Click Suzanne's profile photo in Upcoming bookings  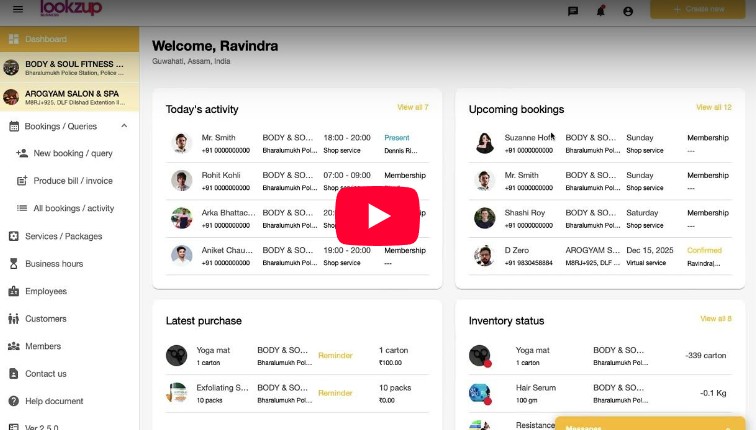click(x=484, y=143)
